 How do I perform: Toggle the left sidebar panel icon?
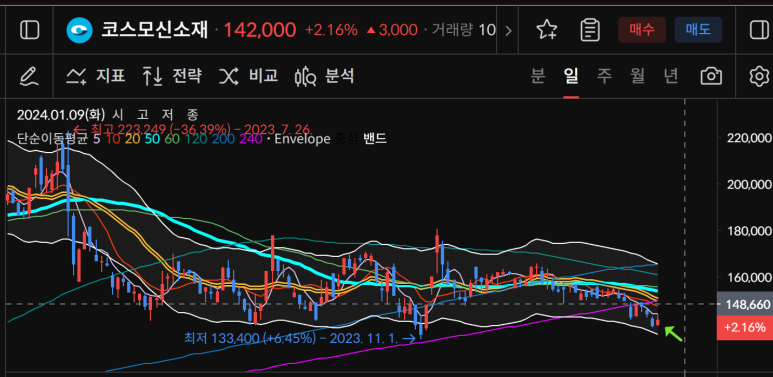pyautogui.click(x=30, y=31)
